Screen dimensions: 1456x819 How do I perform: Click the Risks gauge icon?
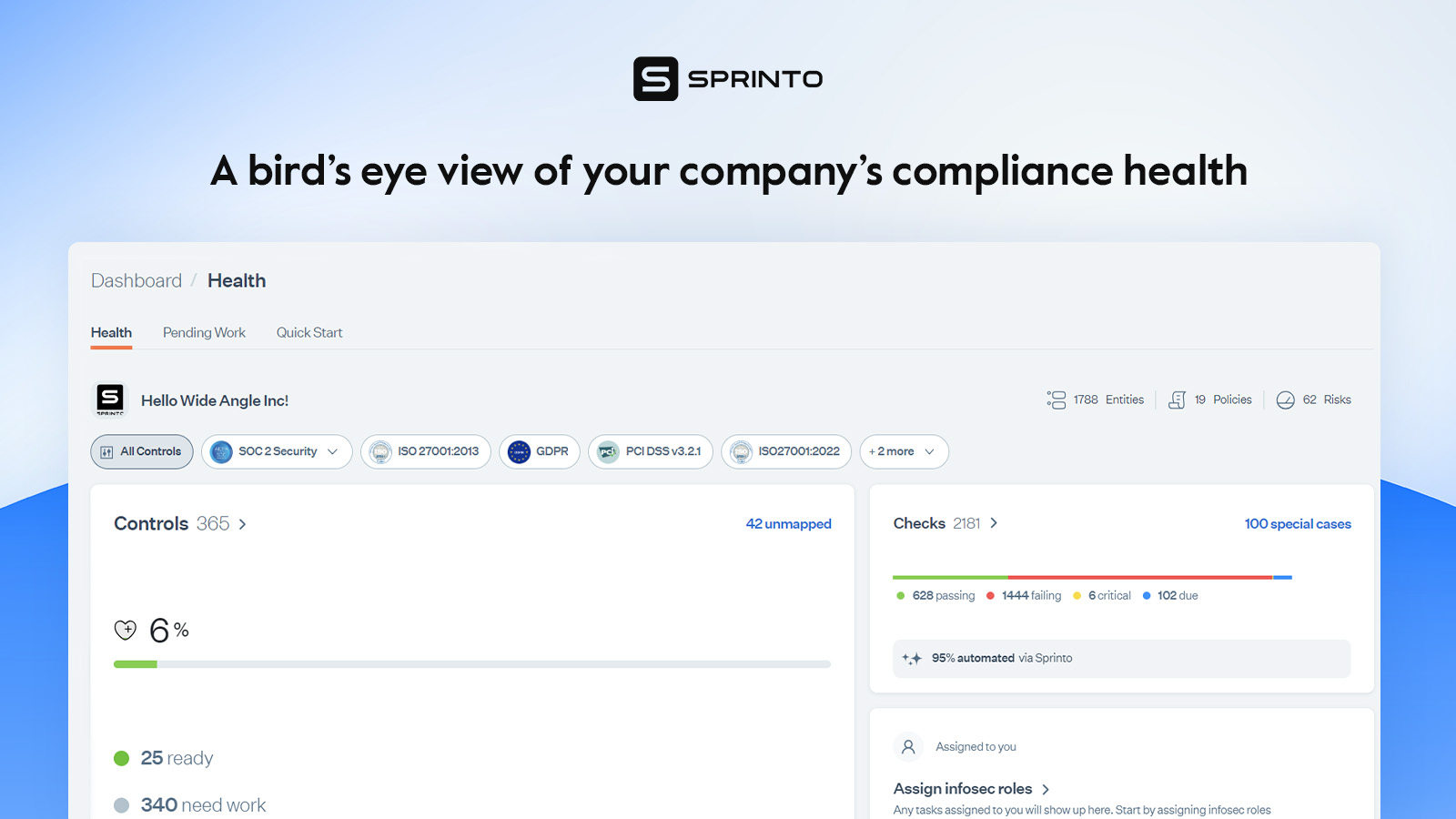tap(1285, 399)
